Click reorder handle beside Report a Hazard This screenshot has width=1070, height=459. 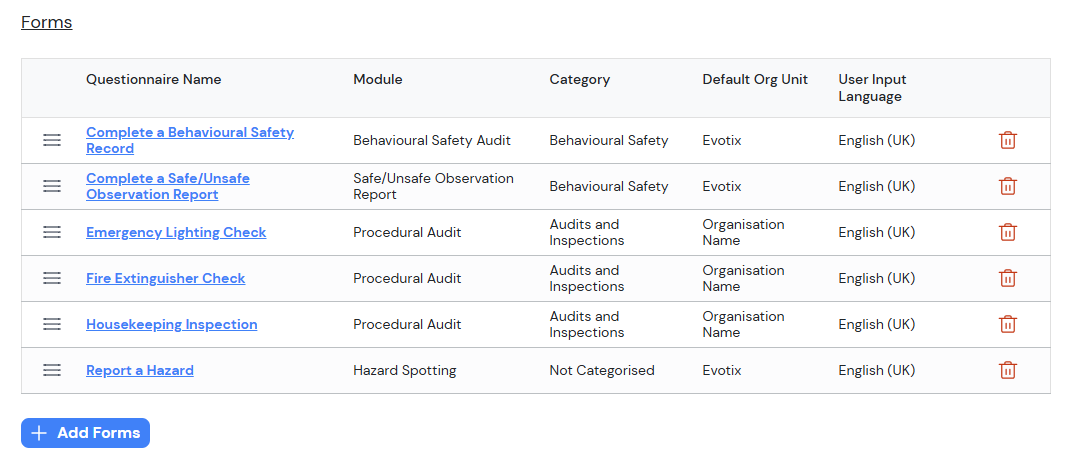[52, 370]
